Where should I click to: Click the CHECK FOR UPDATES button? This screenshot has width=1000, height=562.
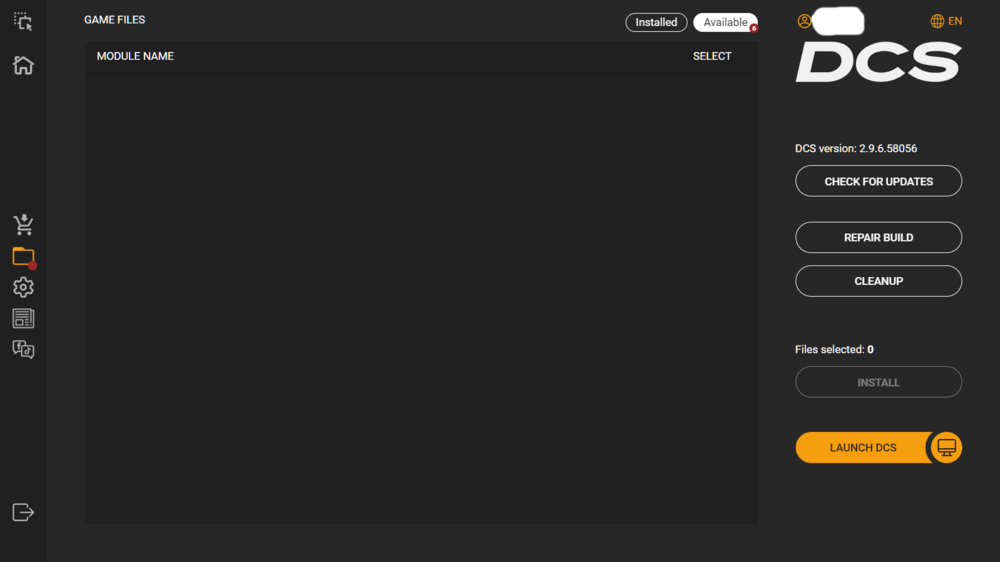click(878, 181)
